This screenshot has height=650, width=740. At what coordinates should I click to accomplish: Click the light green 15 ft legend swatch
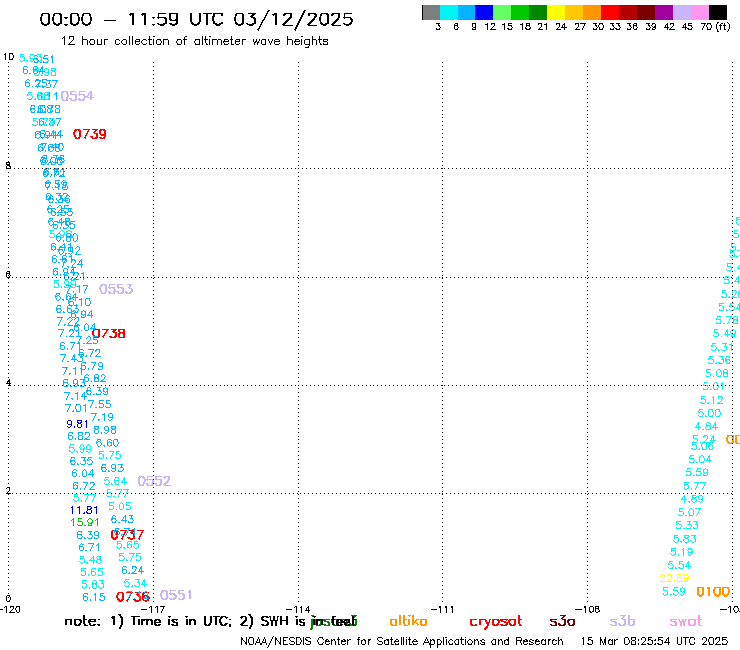point(502,12)
